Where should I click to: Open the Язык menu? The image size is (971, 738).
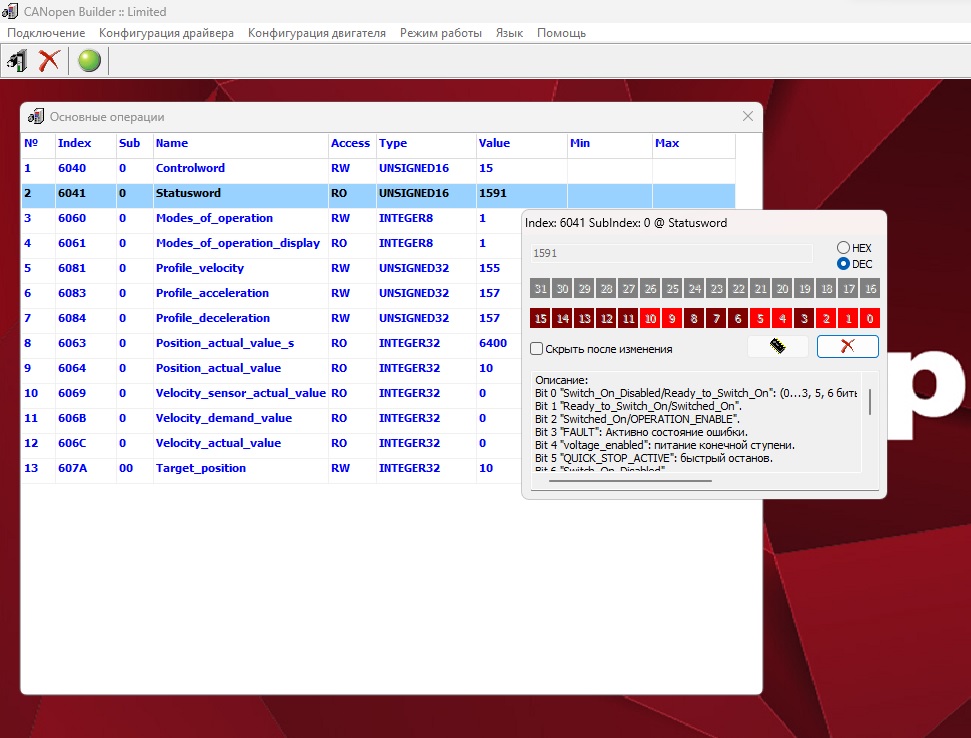tap(509, 33)
